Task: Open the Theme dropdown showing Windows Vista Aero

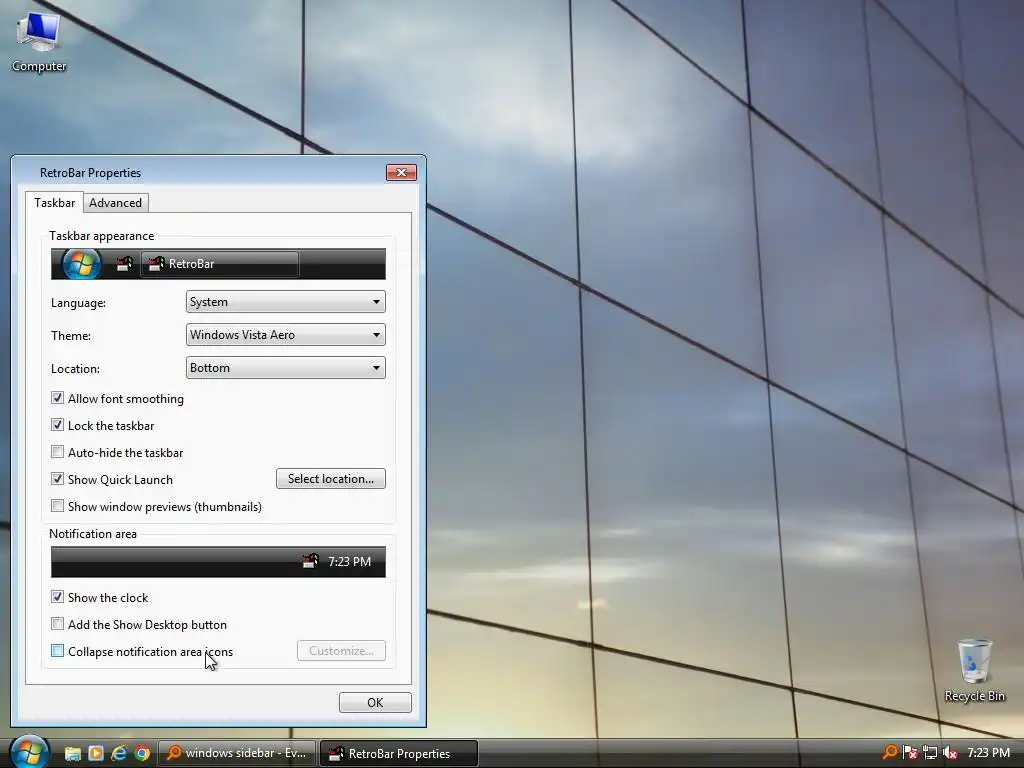Action: (285, 335)
